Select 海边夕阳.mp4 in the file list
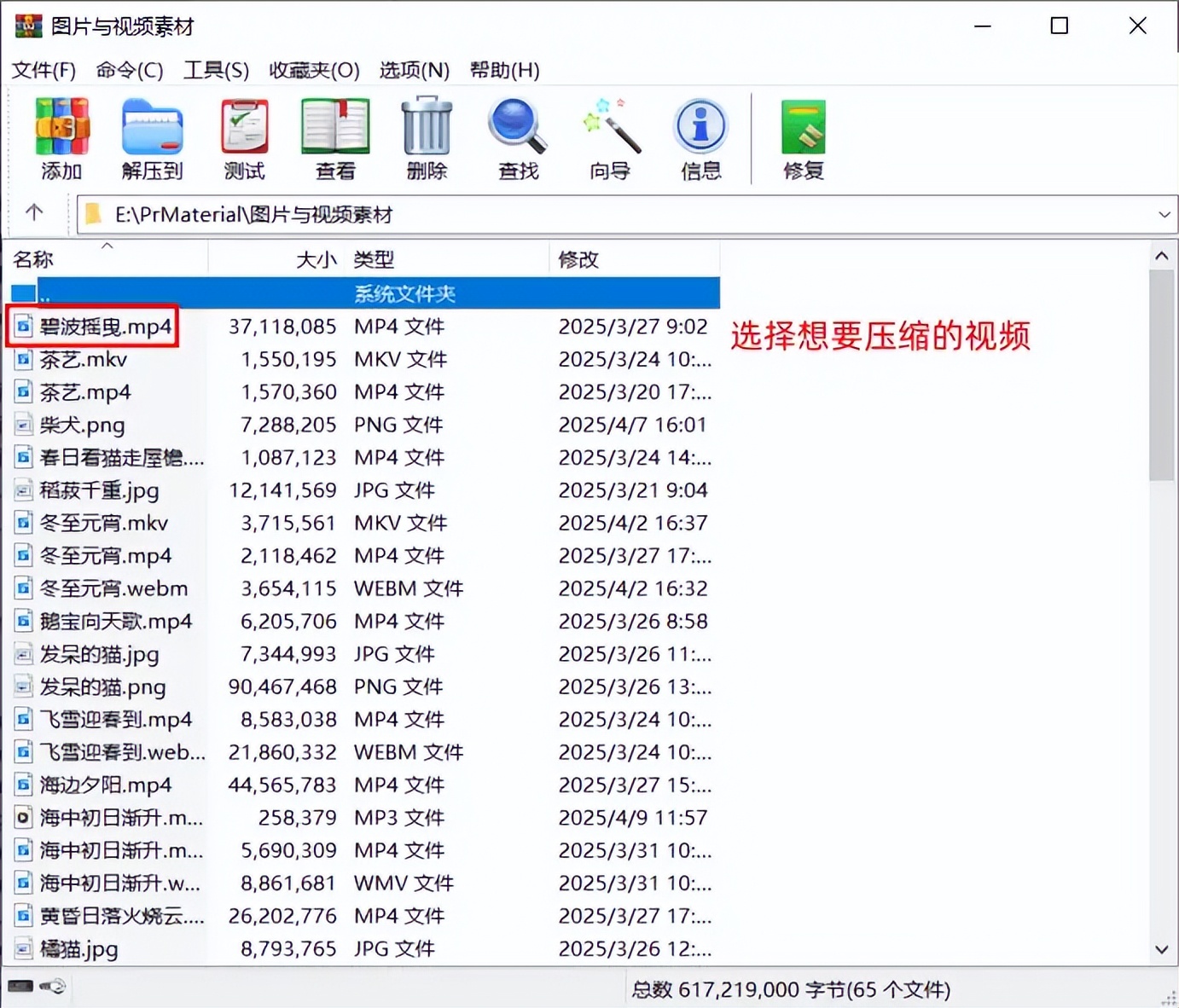Image resolution: width=1179 pixels, height=1008 pixels. pos(106,785)
